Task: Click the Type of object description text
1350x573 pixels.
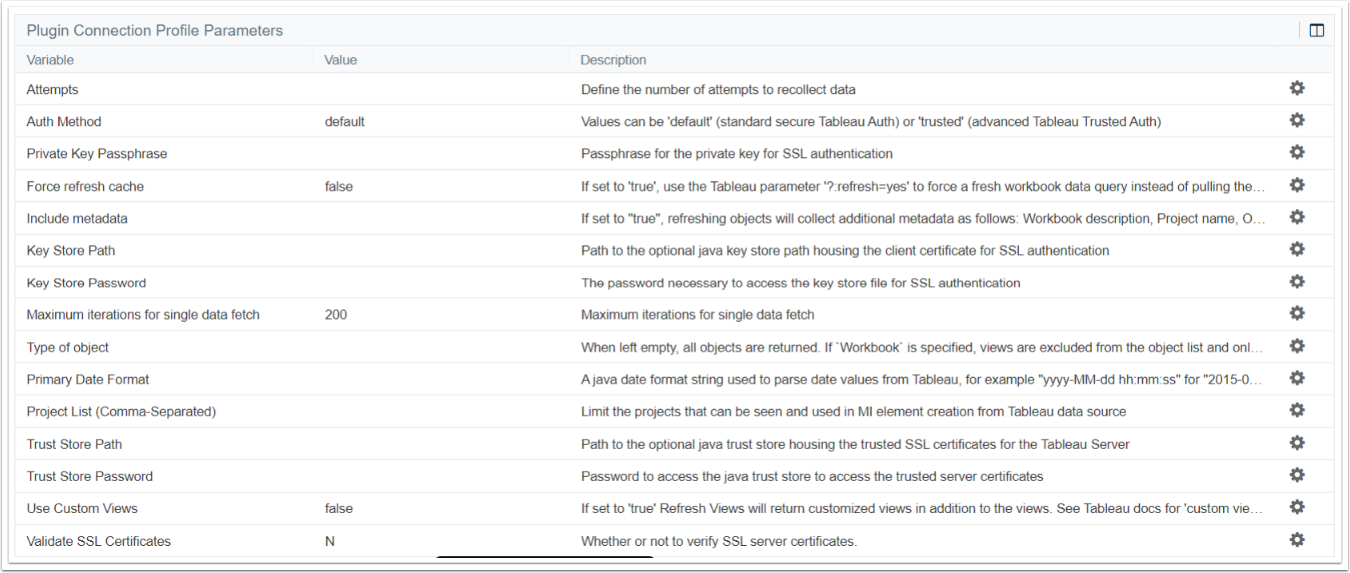Action: pos(923,347)
